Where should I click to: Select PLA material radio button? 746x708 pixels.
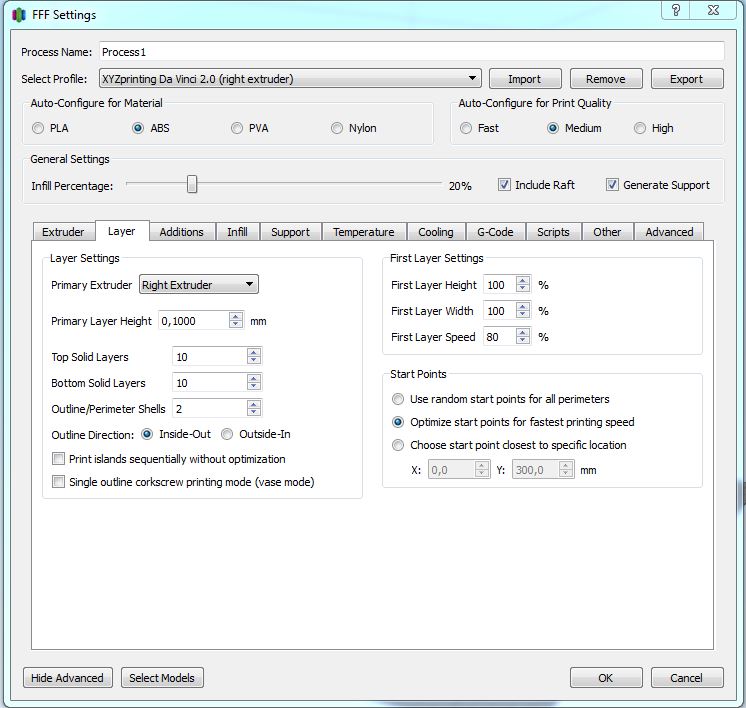[38, 128]
